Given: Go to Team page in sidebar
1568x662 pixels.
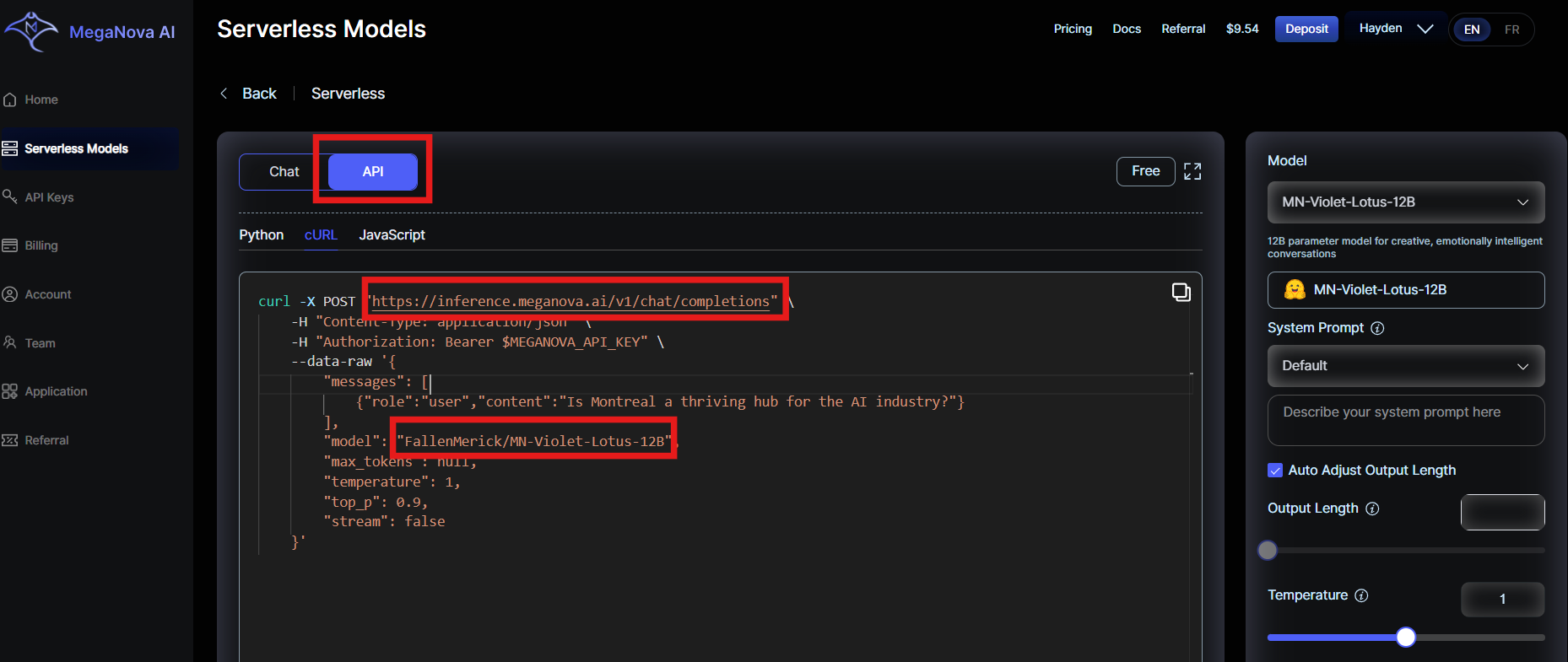Looking at the screenshot, I should pos(40,343).
